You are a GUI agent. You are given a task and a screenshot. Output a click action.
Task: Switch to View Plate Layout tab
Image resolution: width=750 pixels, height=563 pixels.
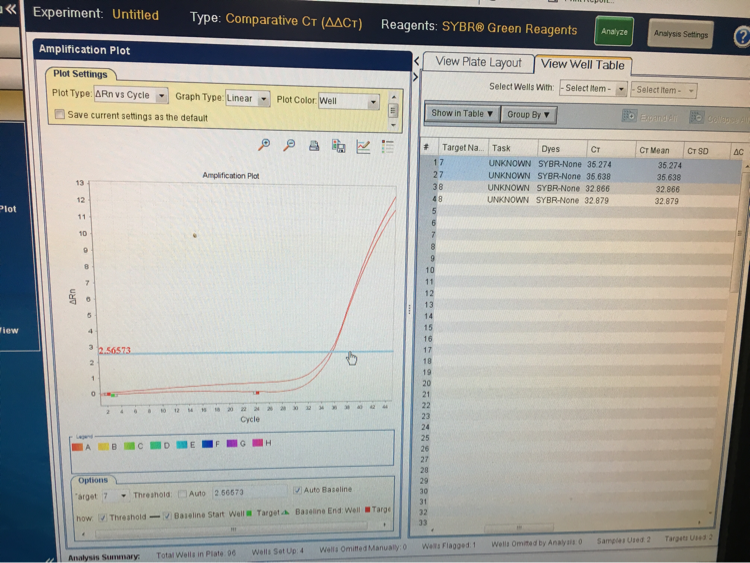[478, 62]
